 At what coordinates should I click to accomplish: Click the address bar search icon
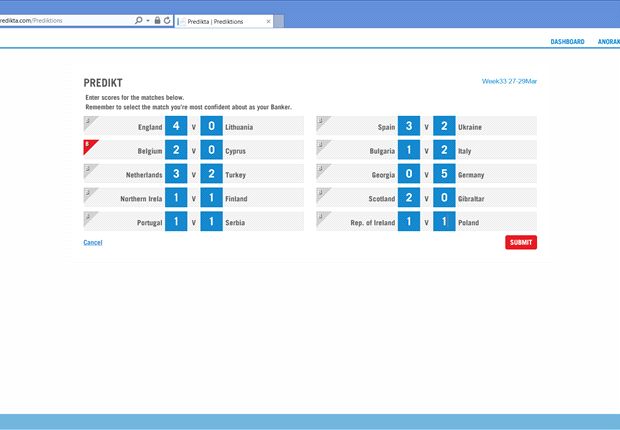138,20
